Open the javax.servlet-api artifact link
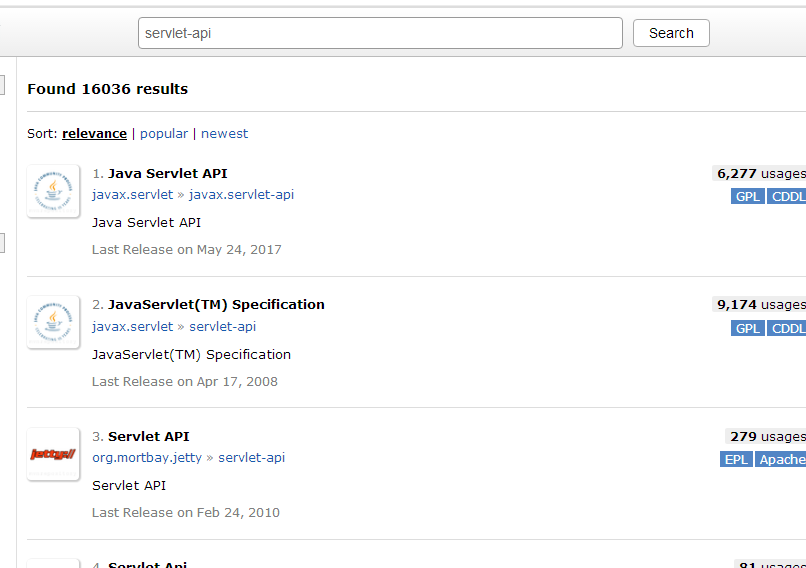The image size is (806, 568). click(x=241, y=195)
